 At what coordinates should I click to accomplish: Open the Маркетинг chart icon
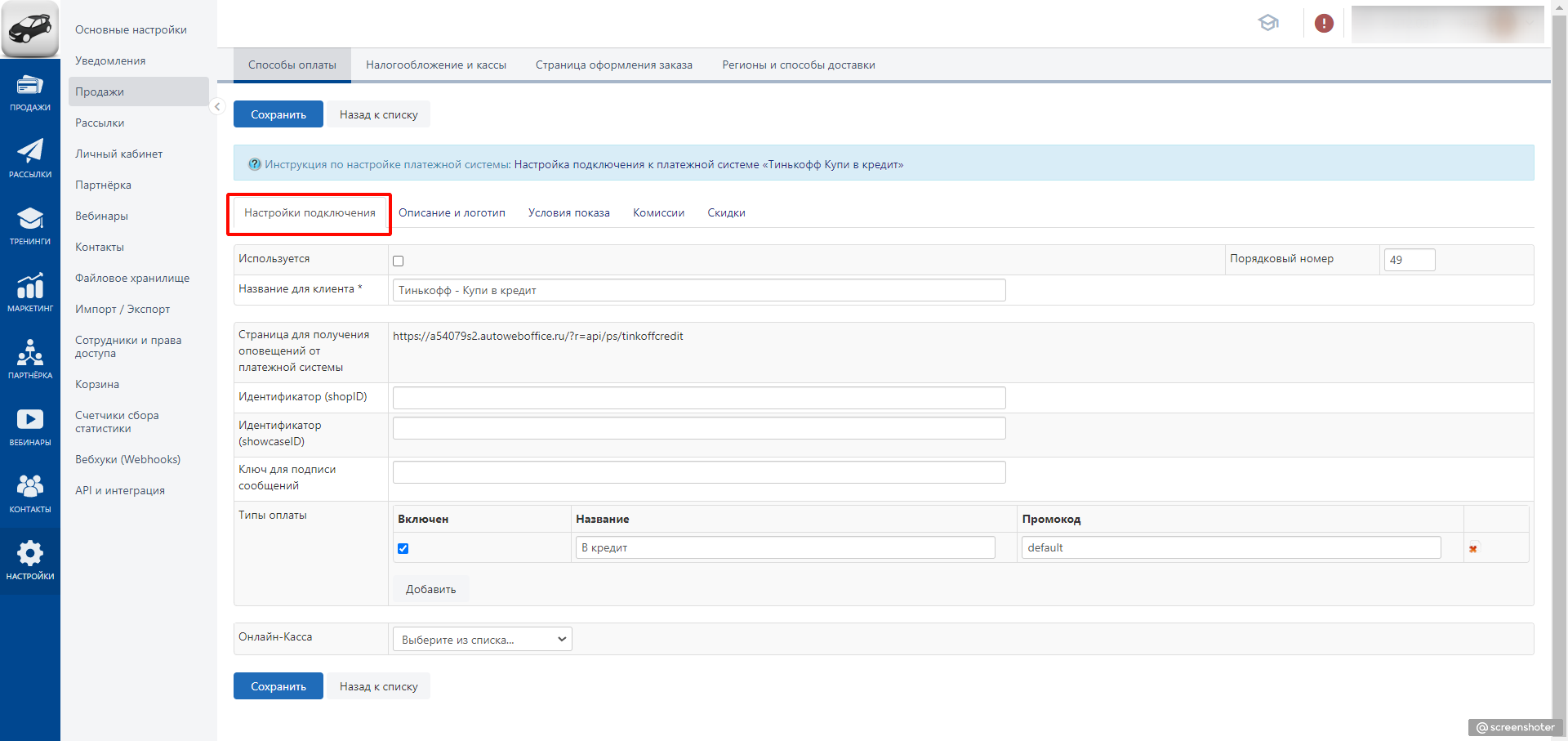(30, 292)
